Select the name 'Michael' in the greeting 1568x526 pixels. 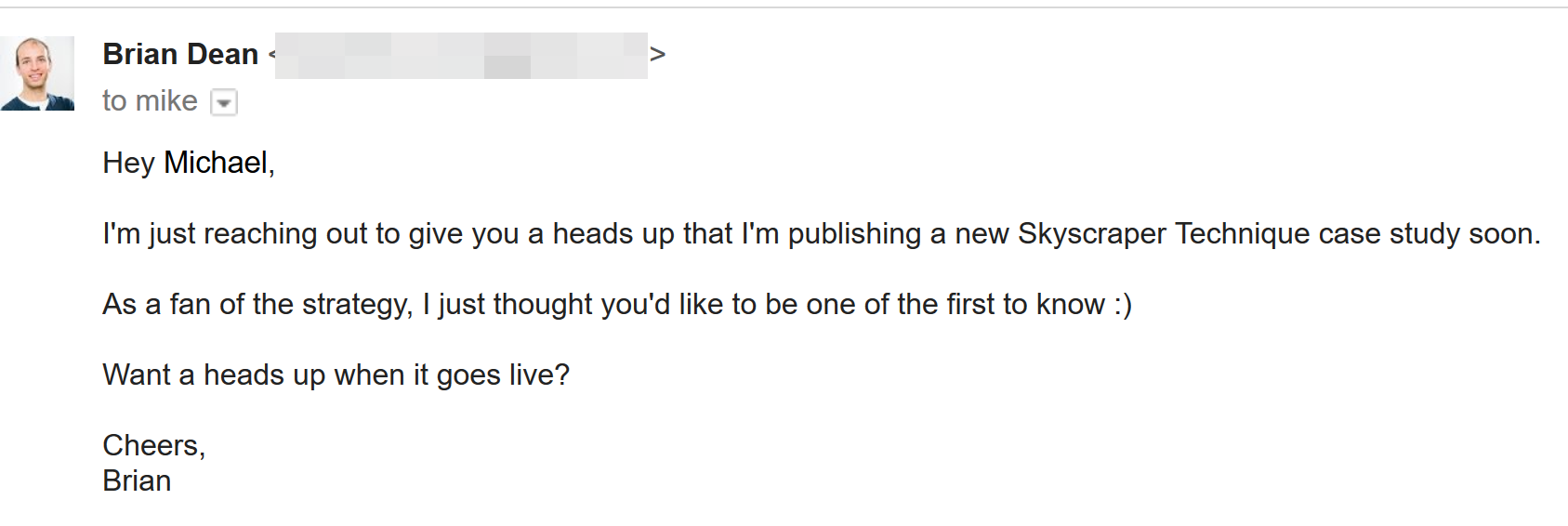tap(216, 163)
